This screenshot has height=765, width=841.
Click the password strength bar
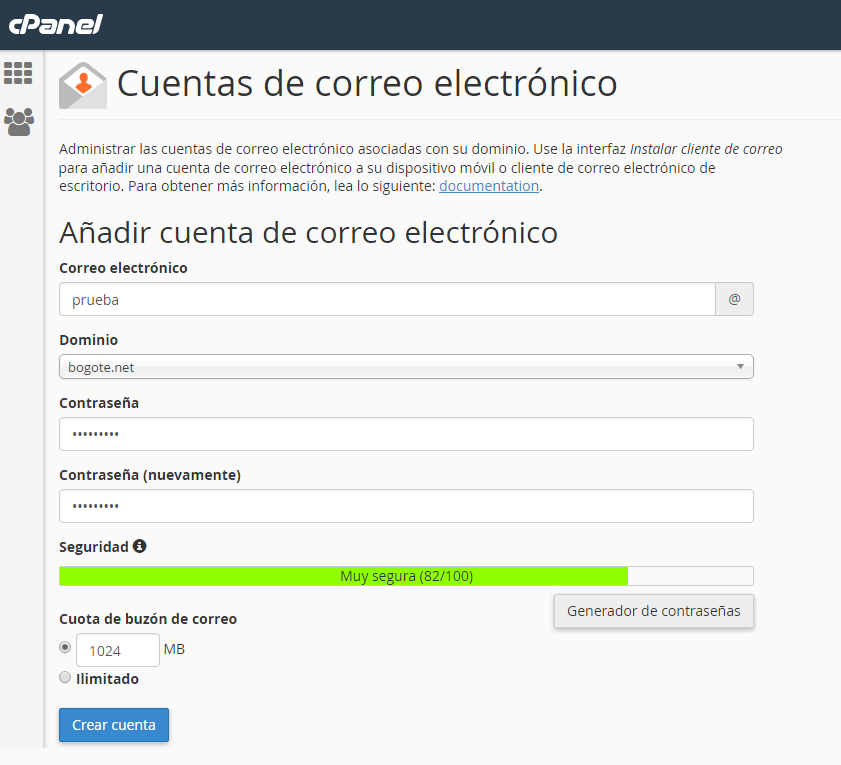(x=406, y=576)
